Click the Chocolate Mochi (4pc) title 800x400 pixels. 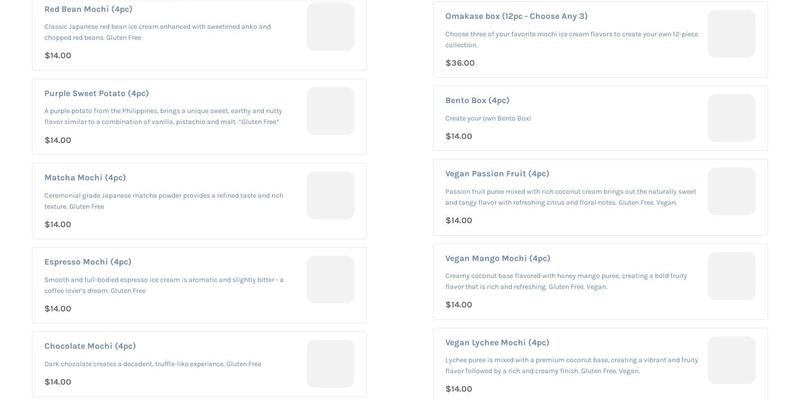click(x=90, y=346)
